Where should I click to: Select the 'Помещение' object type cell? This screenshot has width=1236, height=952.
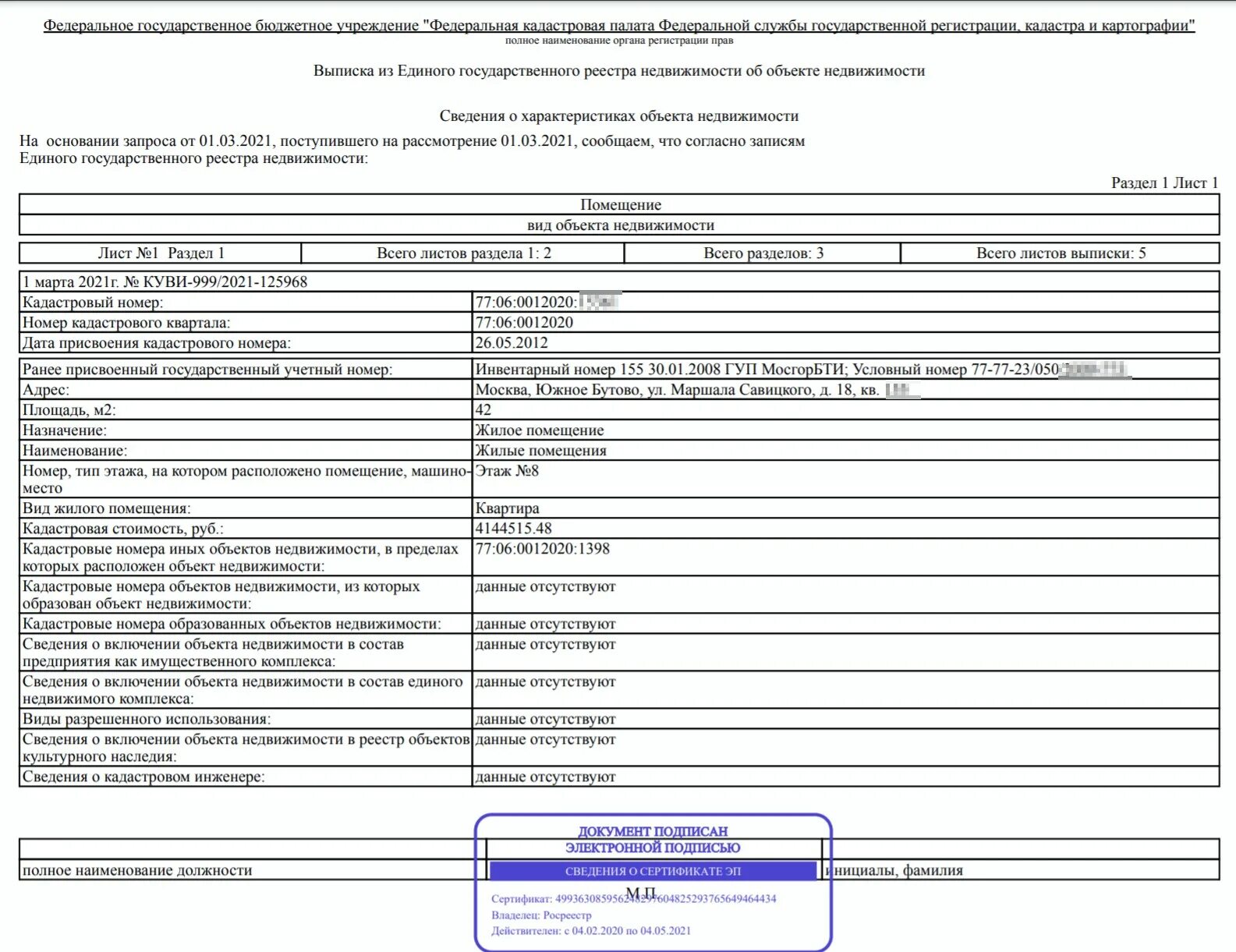tap(620, 205)
